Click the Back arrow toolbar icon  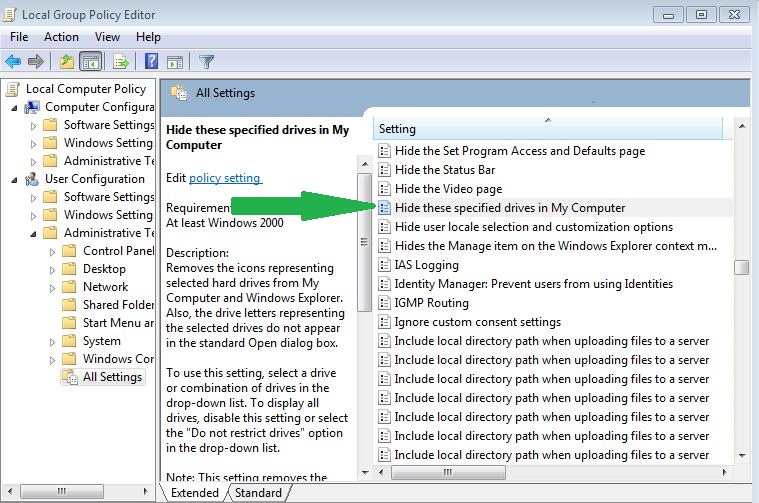13,61
